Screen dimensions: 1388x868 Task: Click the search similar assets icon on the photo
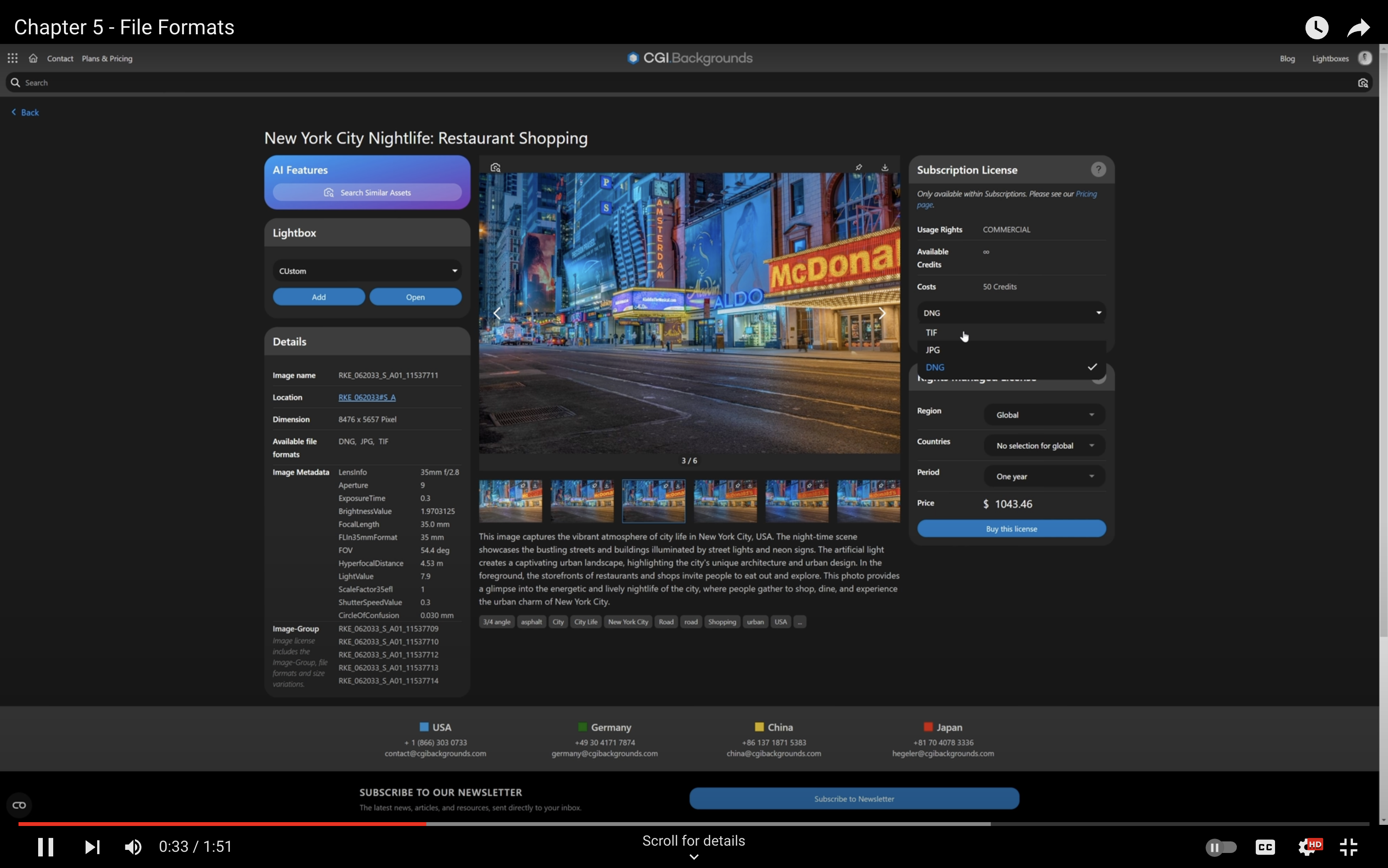(495, 167)
